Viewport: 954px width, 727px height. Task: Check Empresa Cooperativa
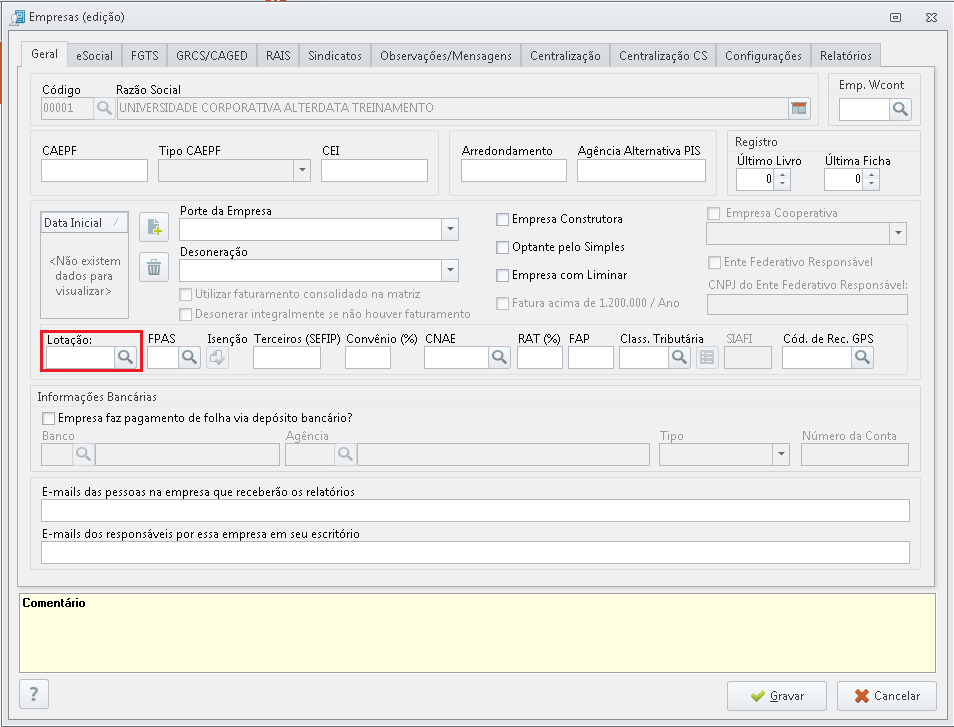(x=714, y=214)
